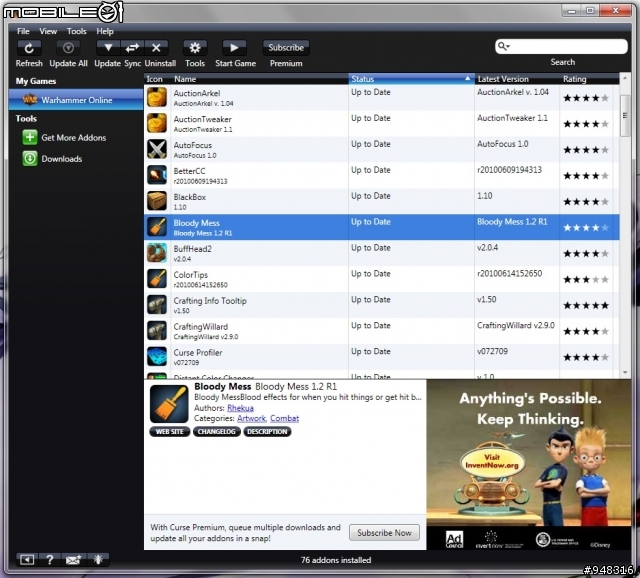
Task: Click the 76 addons installed status text
Action: point(336,560)
